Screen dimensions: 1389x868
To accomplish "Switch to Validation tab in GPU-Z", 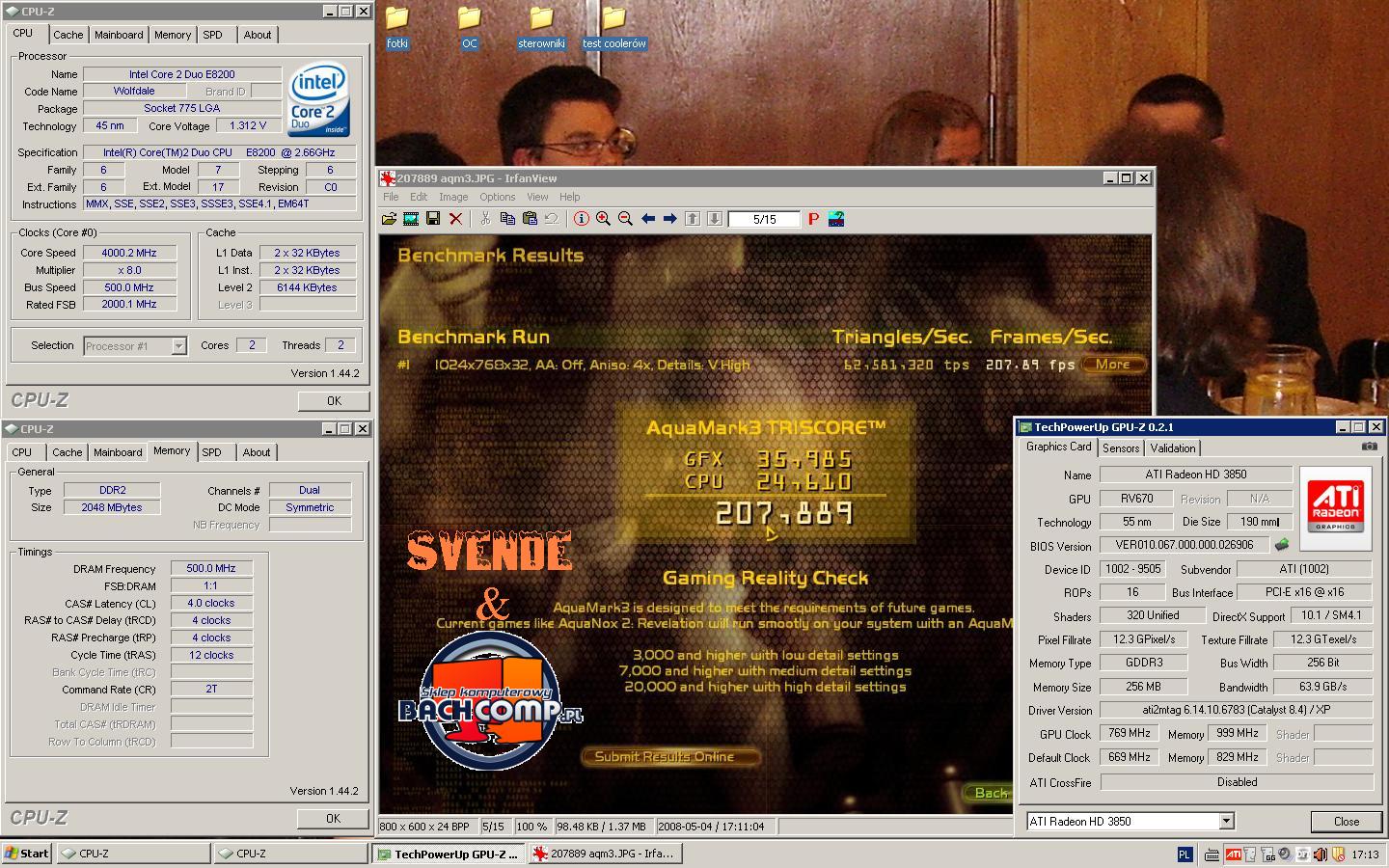I will coord(1173,448).
